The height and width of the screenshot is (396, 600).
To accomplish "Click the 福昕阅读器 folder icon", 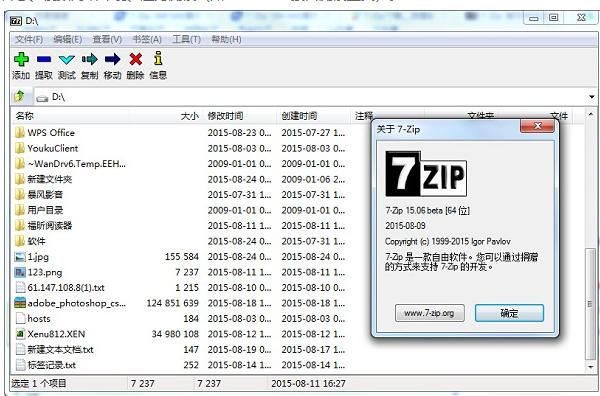I will (x=20, y=225).
